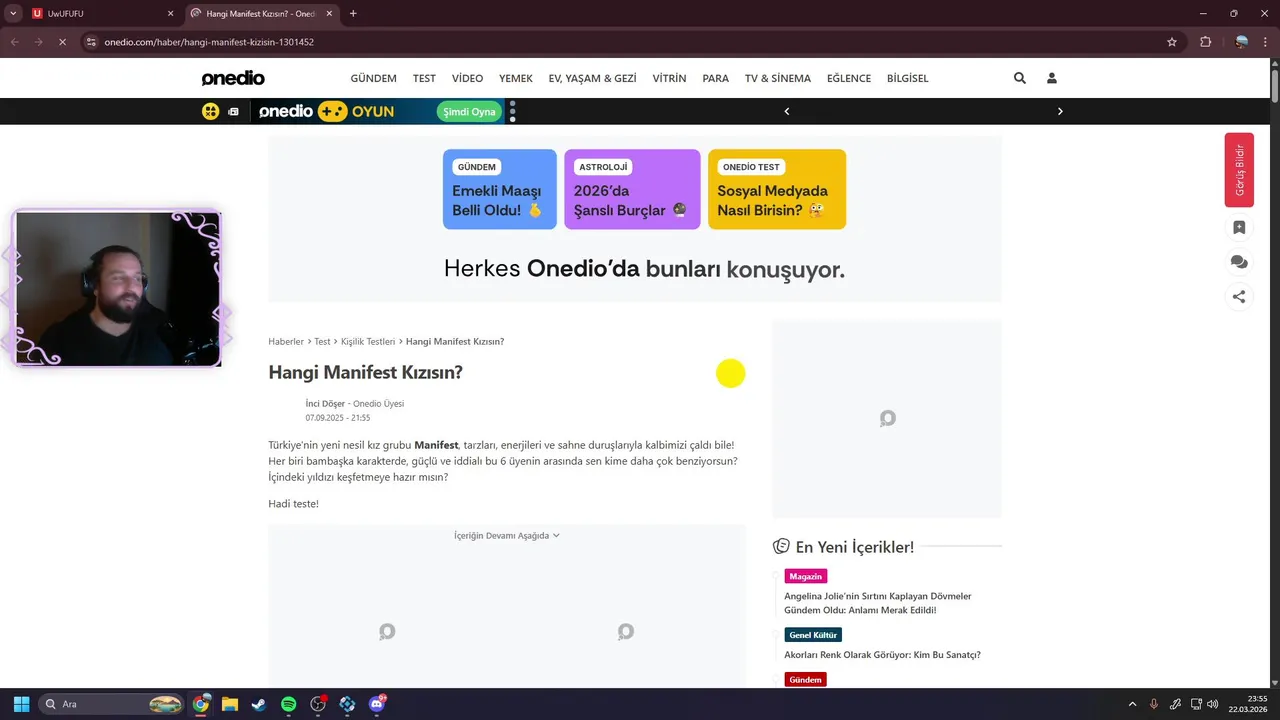Open Sosyal Medyada Nasıl Birisin card
This screenshot has width=1280, height=720.
[x=777, y=189]
